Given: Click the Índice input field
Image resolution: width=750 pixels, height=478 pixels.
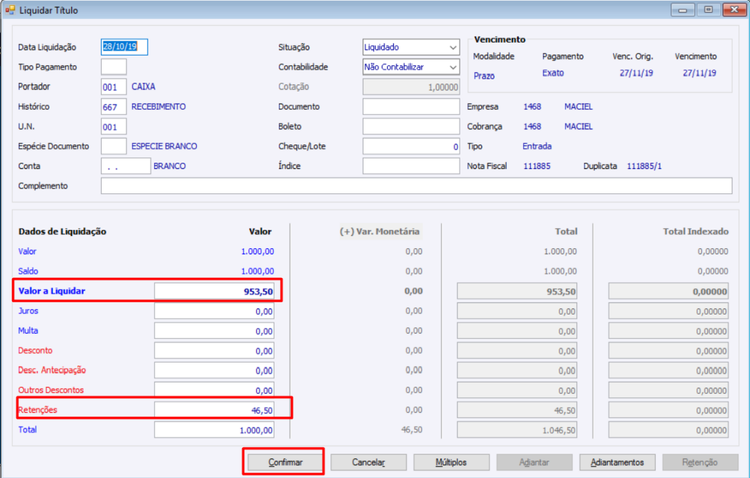Looking at the screenshot, I should click(x=411, y=166).
